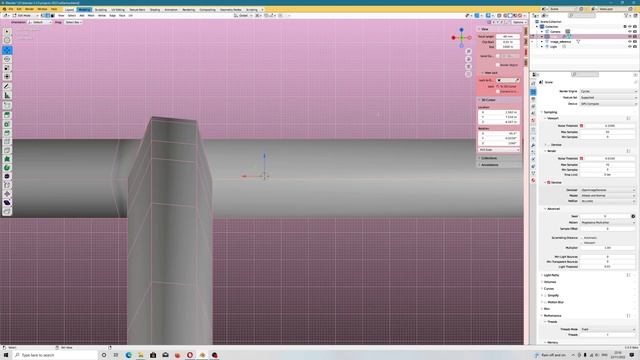This screenshot has height=360, width=640.
Task: Activate the Measure ruler tool
Action: click(x=7, y=96)
